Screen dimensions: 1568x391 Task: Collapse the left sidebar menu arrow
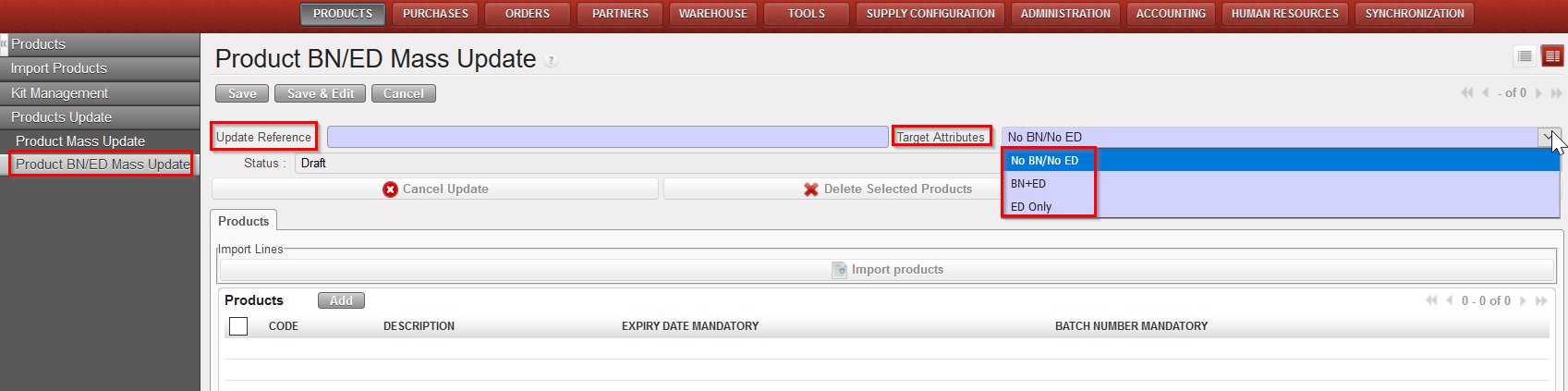click(x=4, y=43)
